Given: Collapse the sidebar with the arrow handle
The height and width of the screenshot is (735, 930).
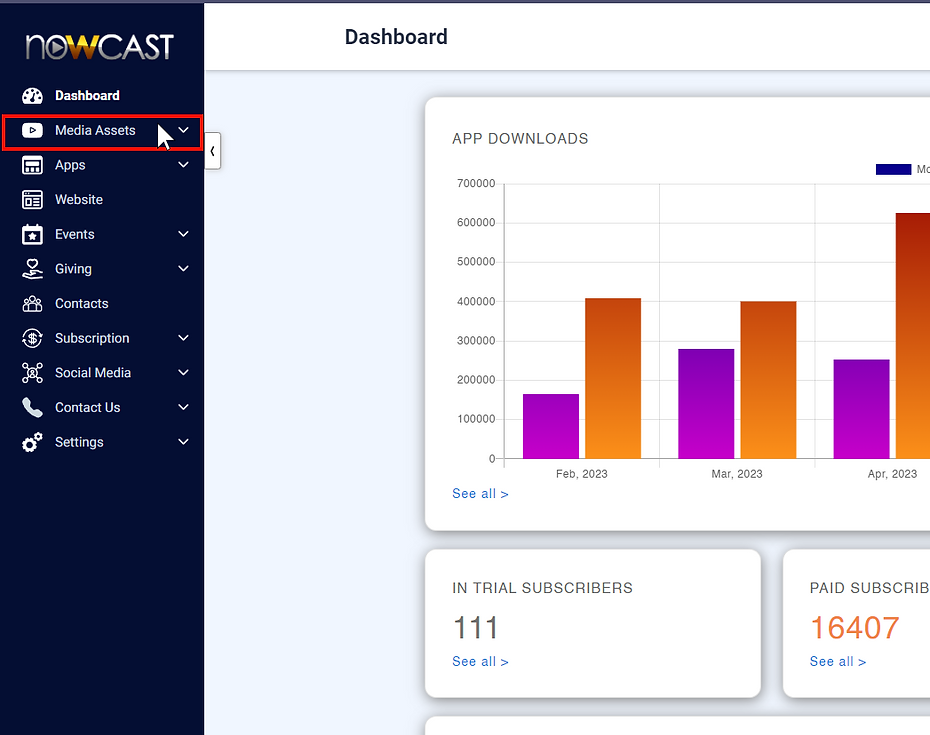Looking at the screenshot, I should 213,151.
